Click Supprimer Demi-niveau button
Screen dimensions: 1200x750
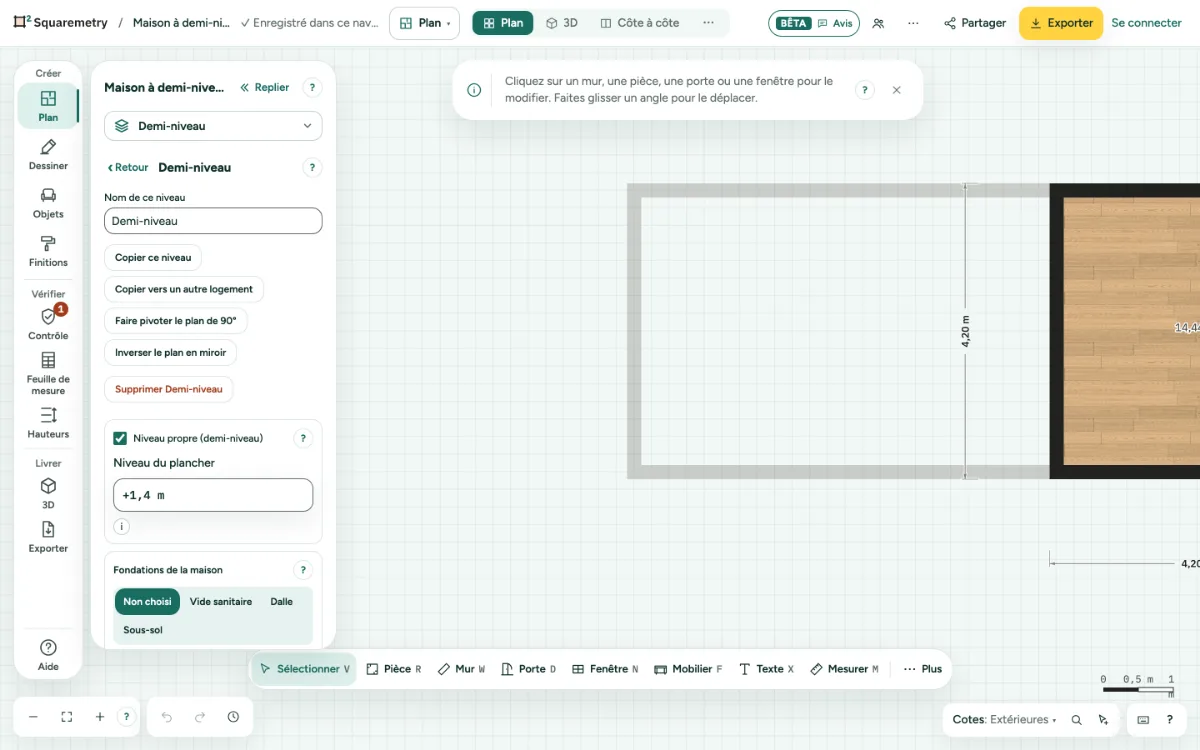point(169,389)
